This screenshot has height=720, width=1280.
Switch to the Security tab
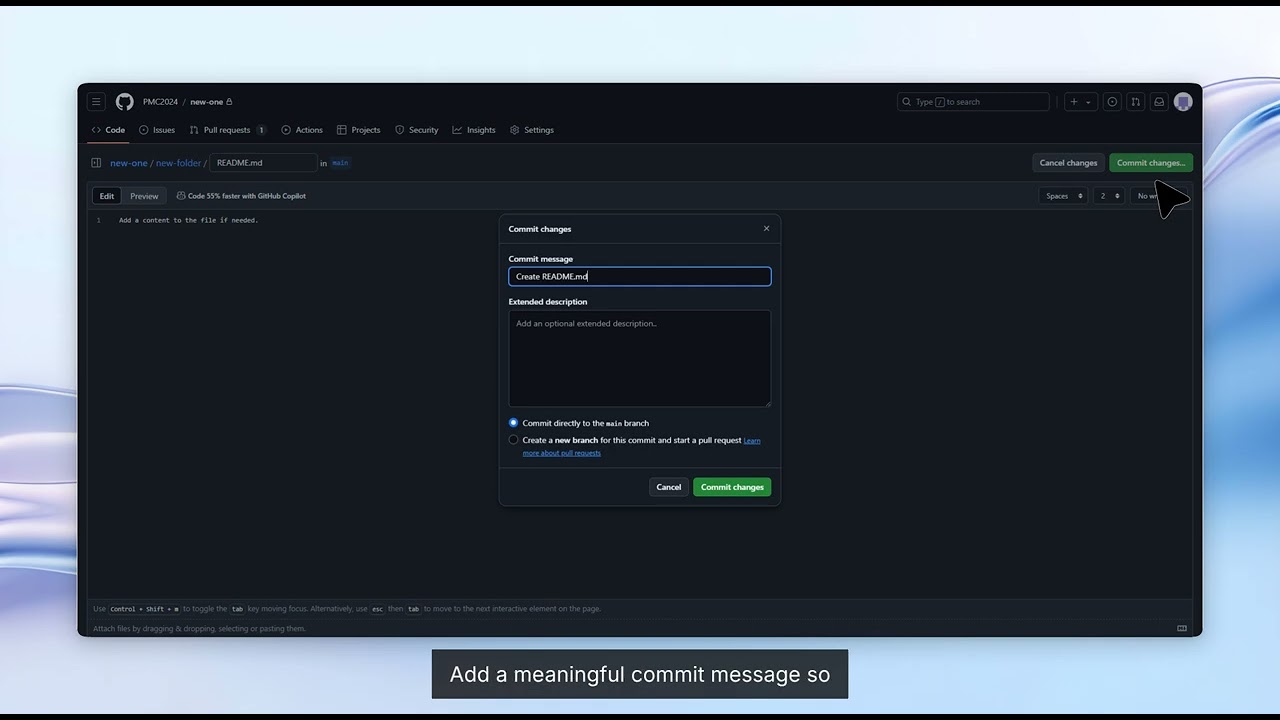coord(417,130)
